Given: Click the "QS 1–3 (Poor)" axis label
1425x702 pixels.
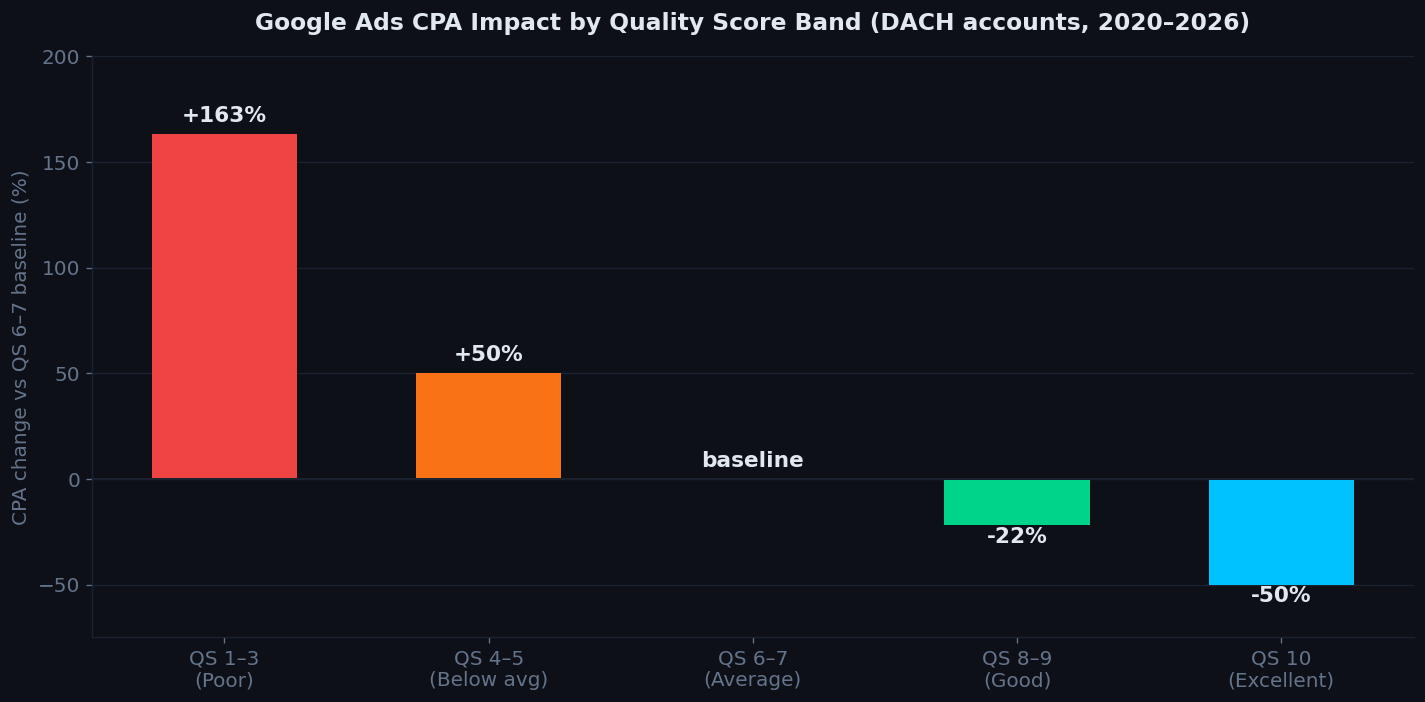Looking at the screenshot, I should click(x=224, y=669).
